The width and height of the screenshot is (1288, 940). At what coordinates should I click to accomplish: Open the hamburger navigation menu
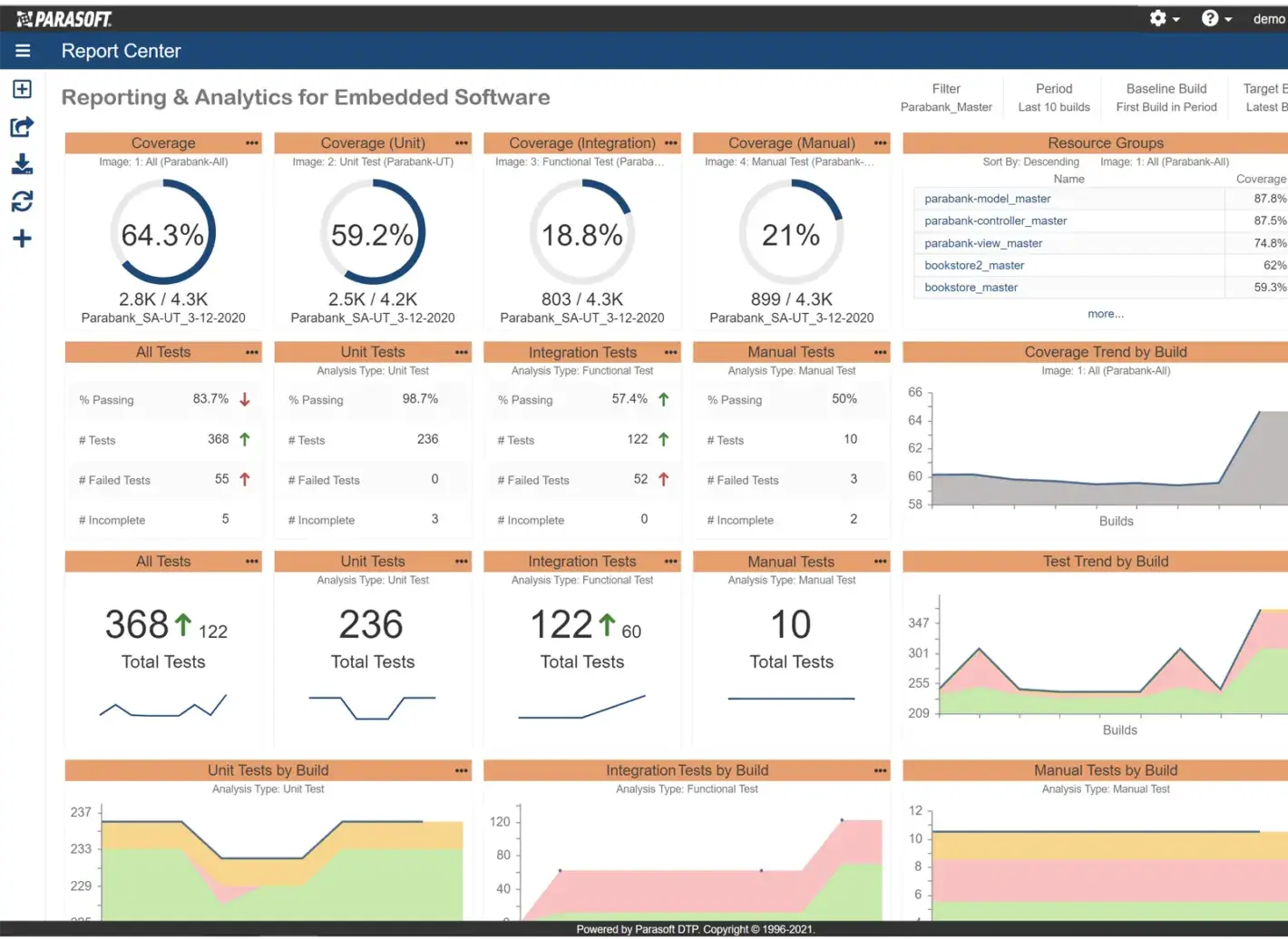tap(23, 51)
